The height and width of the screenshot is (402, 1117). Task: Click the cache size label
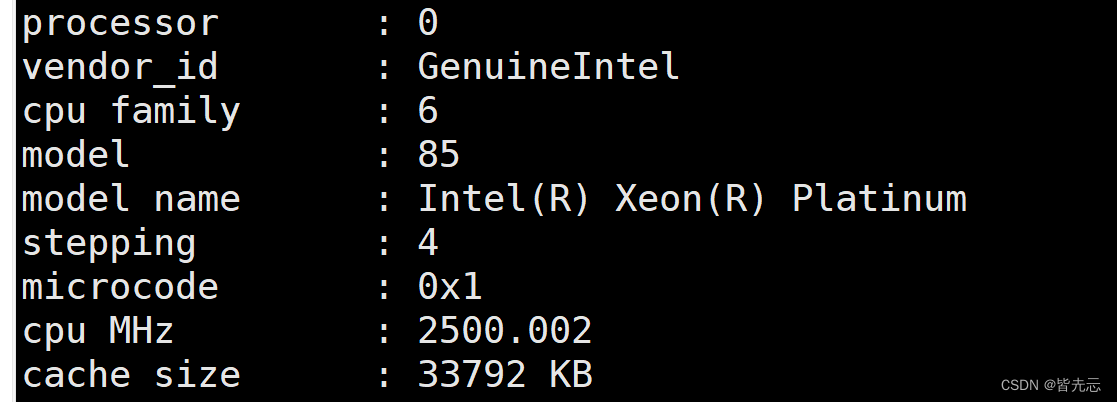[131, 376]
